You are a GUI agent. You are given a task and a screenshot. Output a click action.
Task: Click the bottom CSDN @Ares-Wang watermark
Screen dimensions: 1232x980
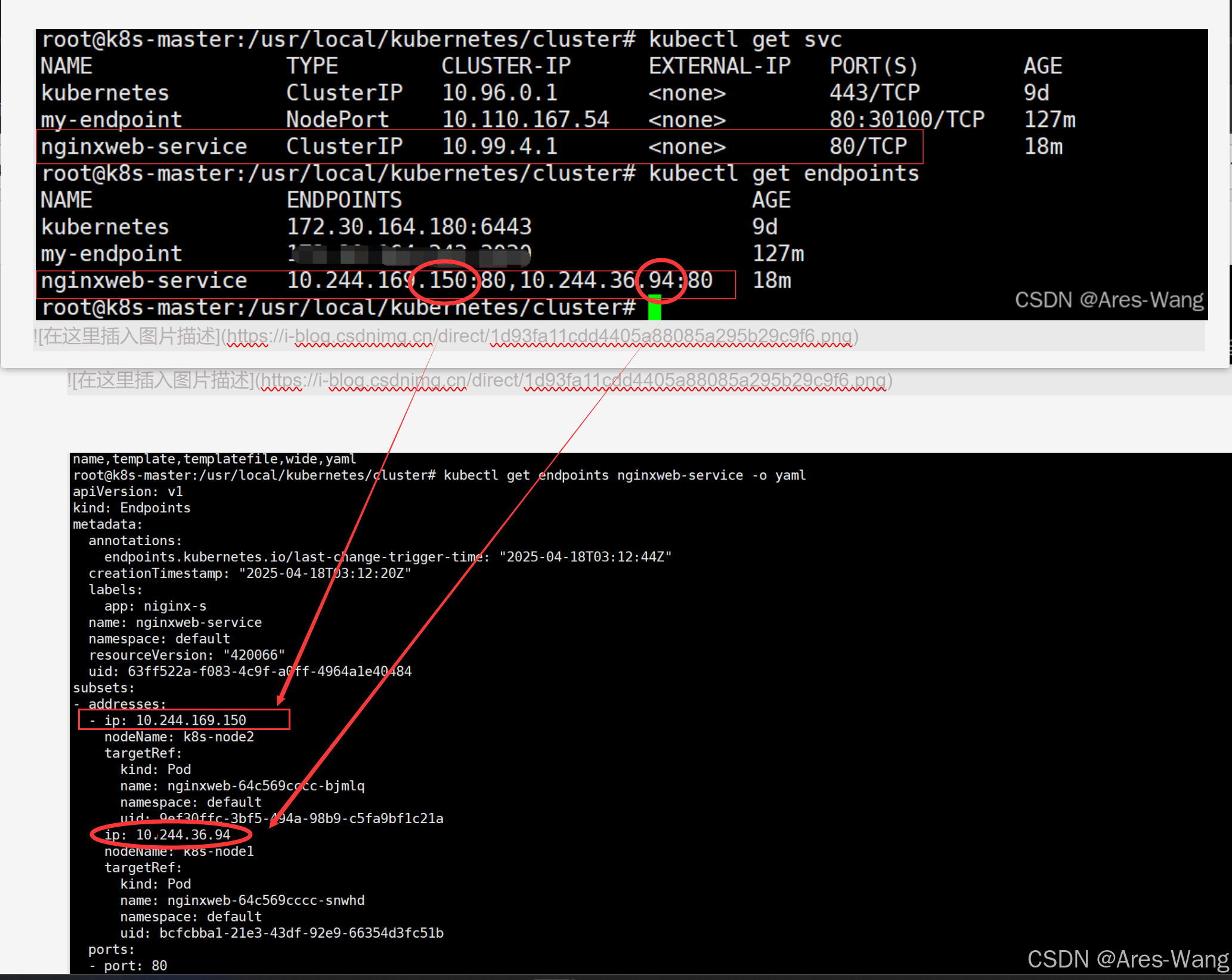coord(1127,959)
